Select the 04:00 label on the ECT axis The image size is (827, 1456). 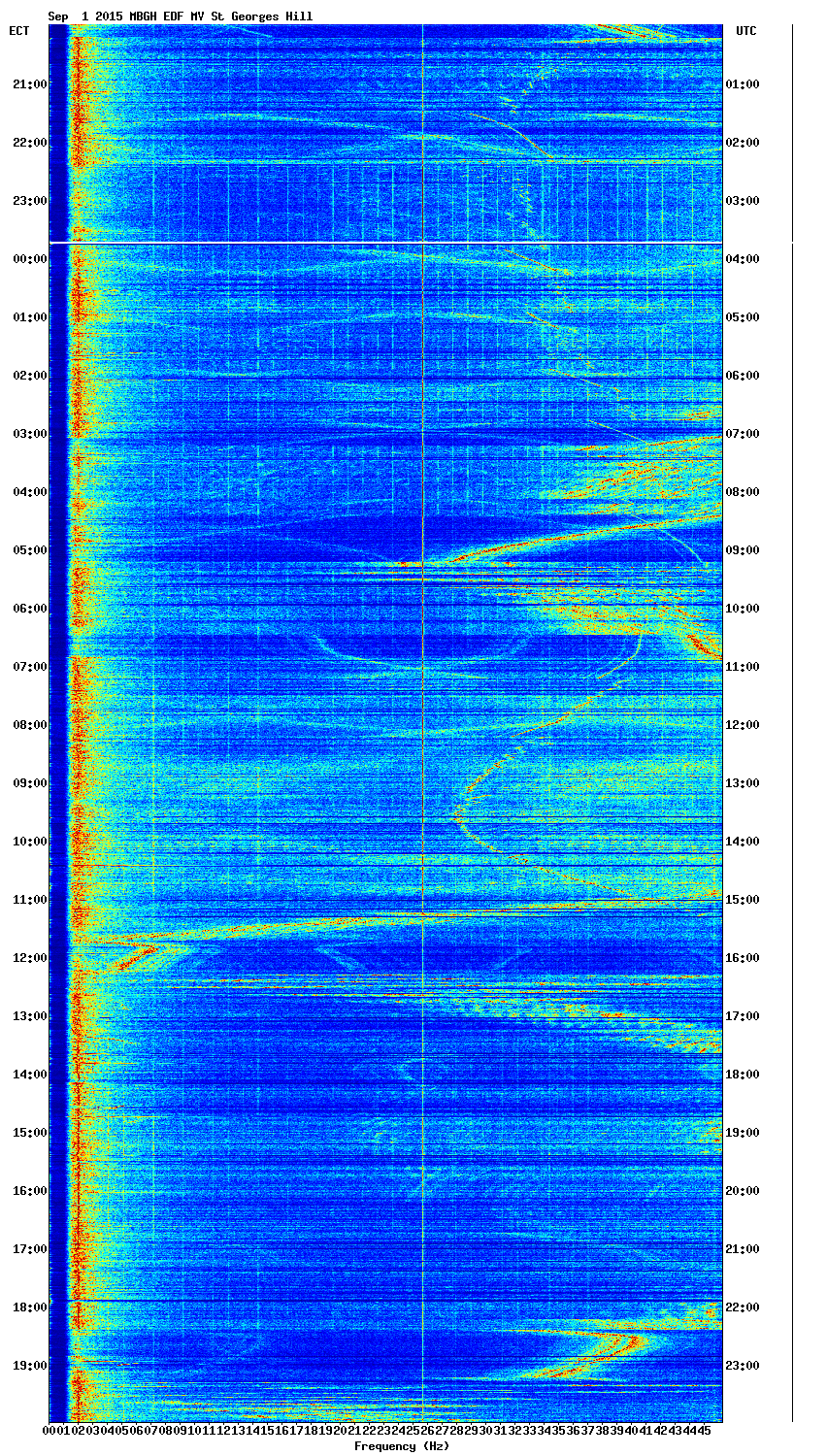(28, 492)
